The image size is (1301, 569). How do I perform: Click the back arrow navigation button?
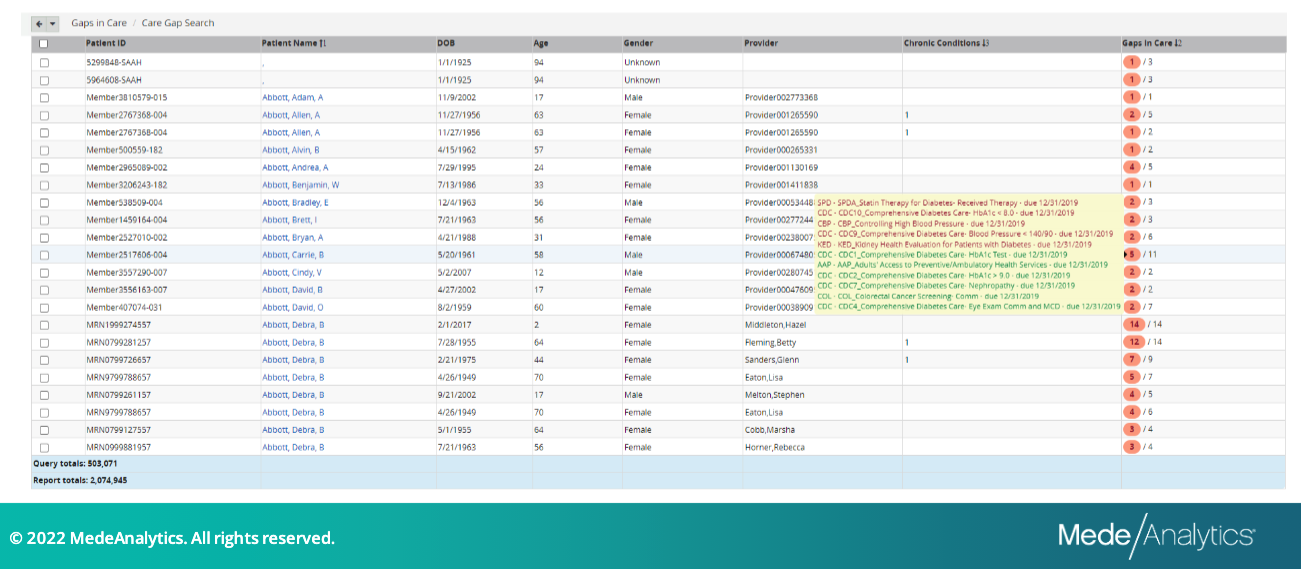pyautogui.click(x=39, y=23)
